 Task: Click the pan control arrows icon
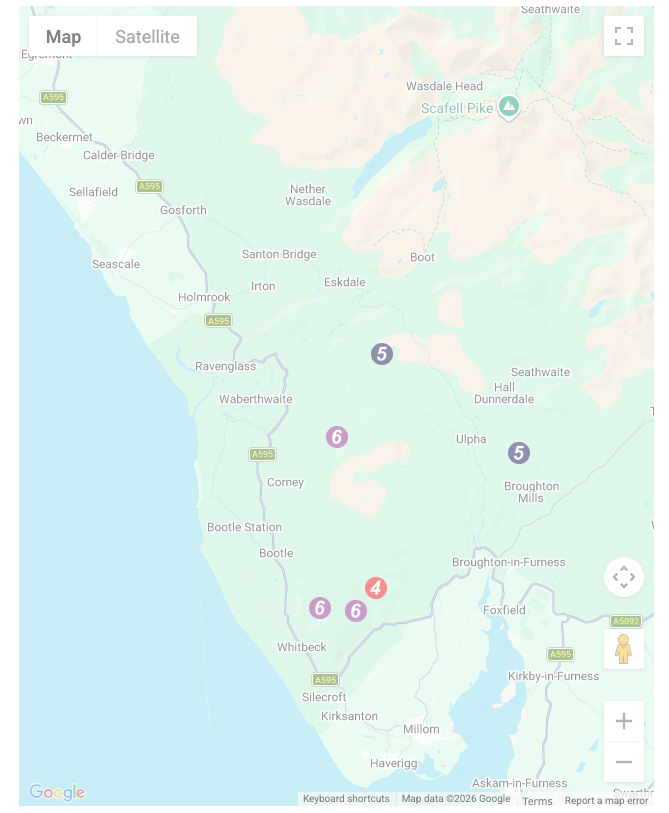pos(624,577)
